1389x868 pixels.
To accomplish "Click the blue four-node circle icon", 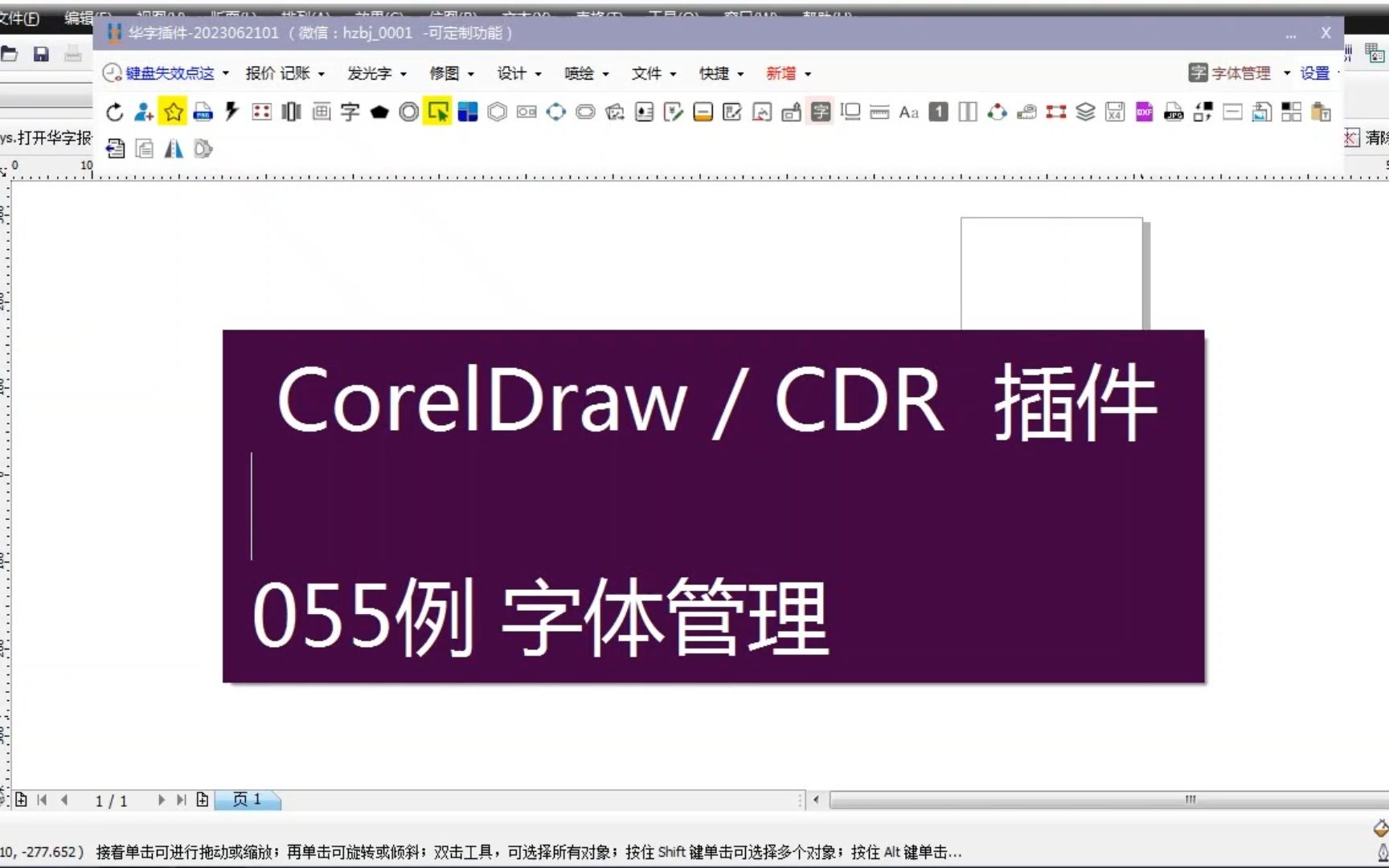I will click(556, 112).
